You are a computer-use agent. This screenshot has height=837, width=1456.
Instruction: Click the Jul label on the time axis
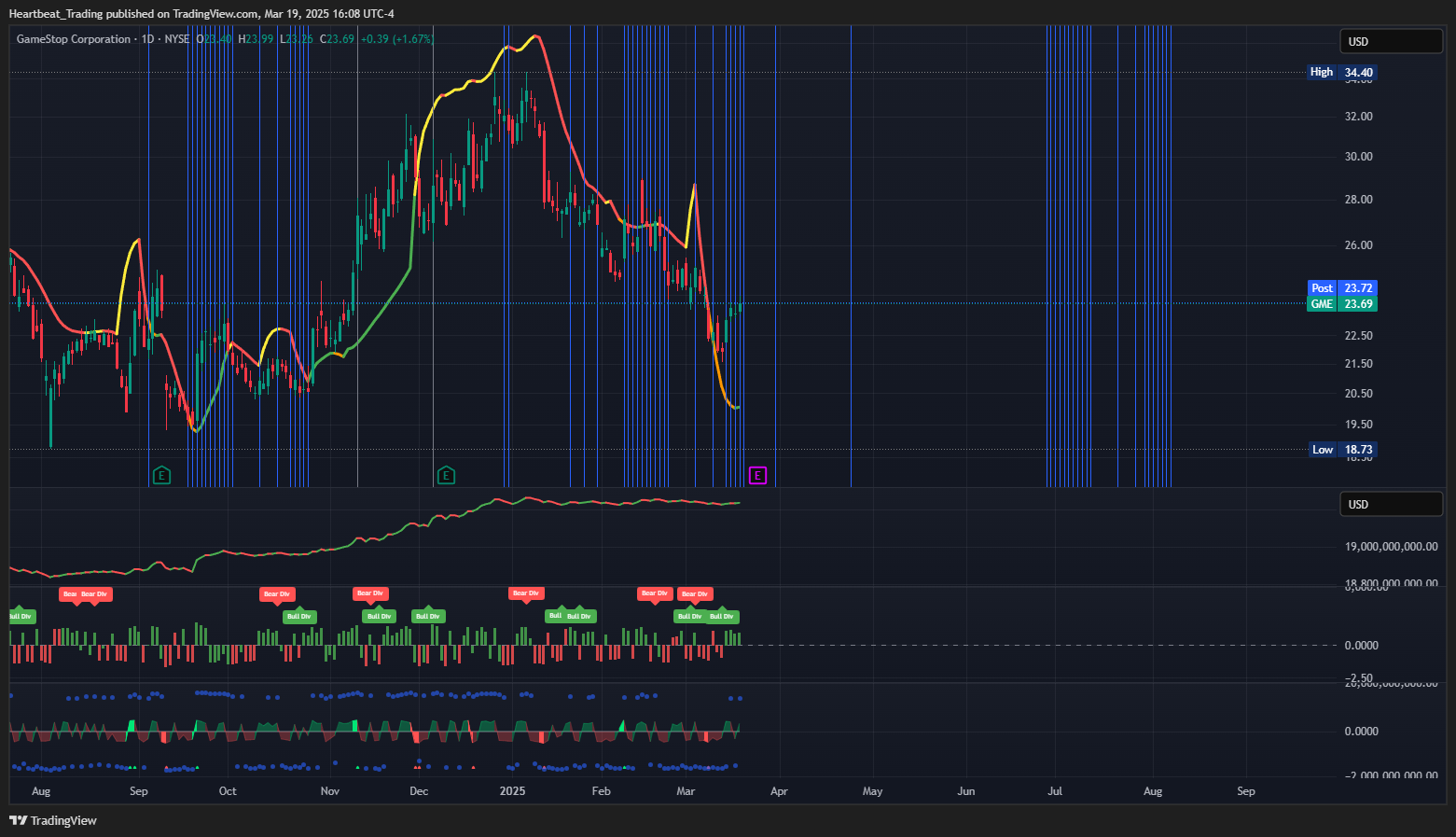[x=1055, y=791]
